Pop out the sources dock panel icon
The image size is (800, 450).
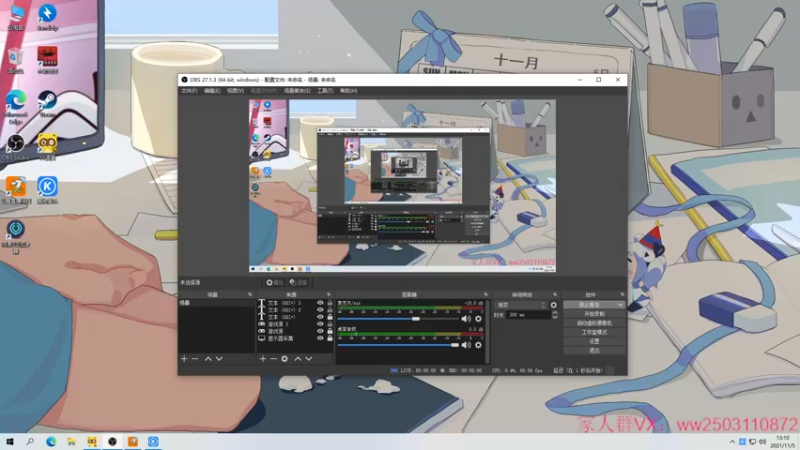coord(329,294)
